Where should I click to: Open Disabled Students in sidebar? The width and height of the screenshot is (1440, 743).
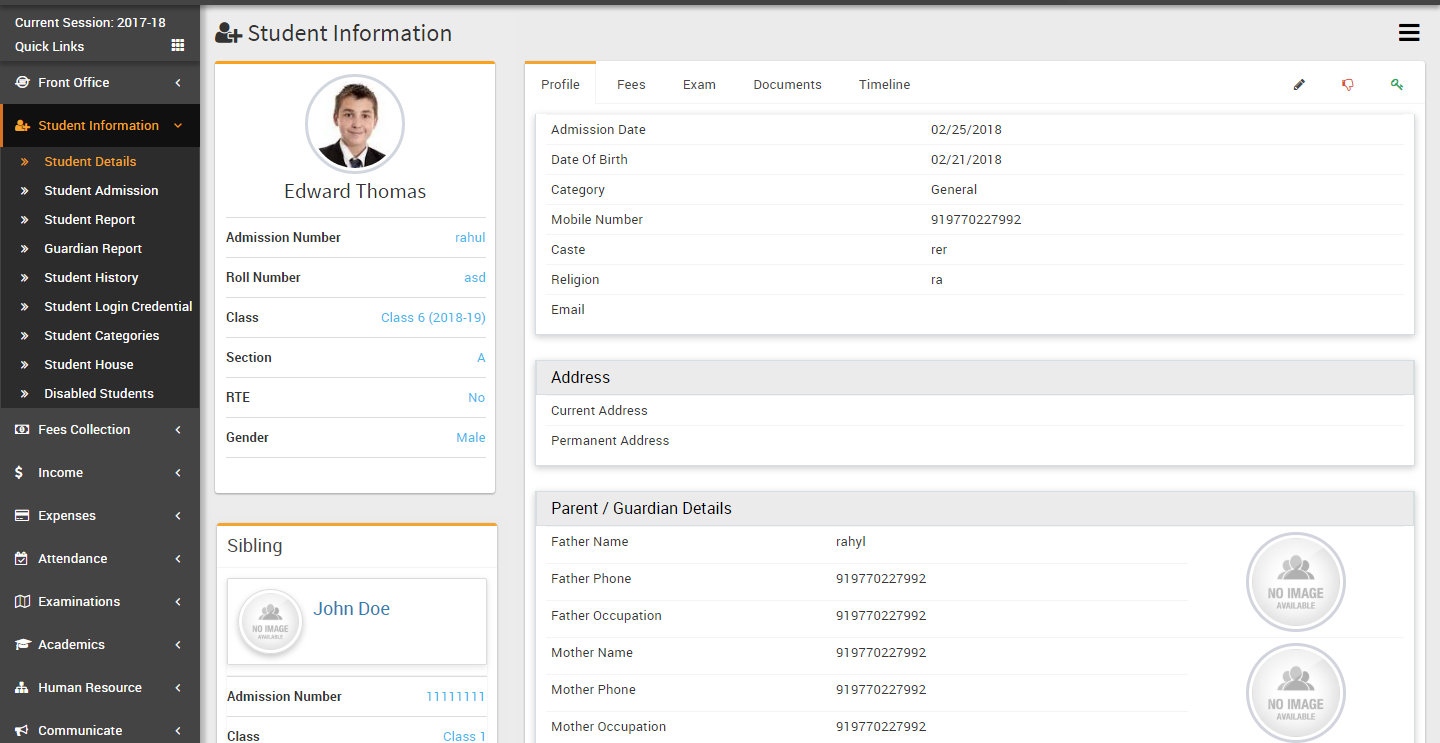pos(99,394)
